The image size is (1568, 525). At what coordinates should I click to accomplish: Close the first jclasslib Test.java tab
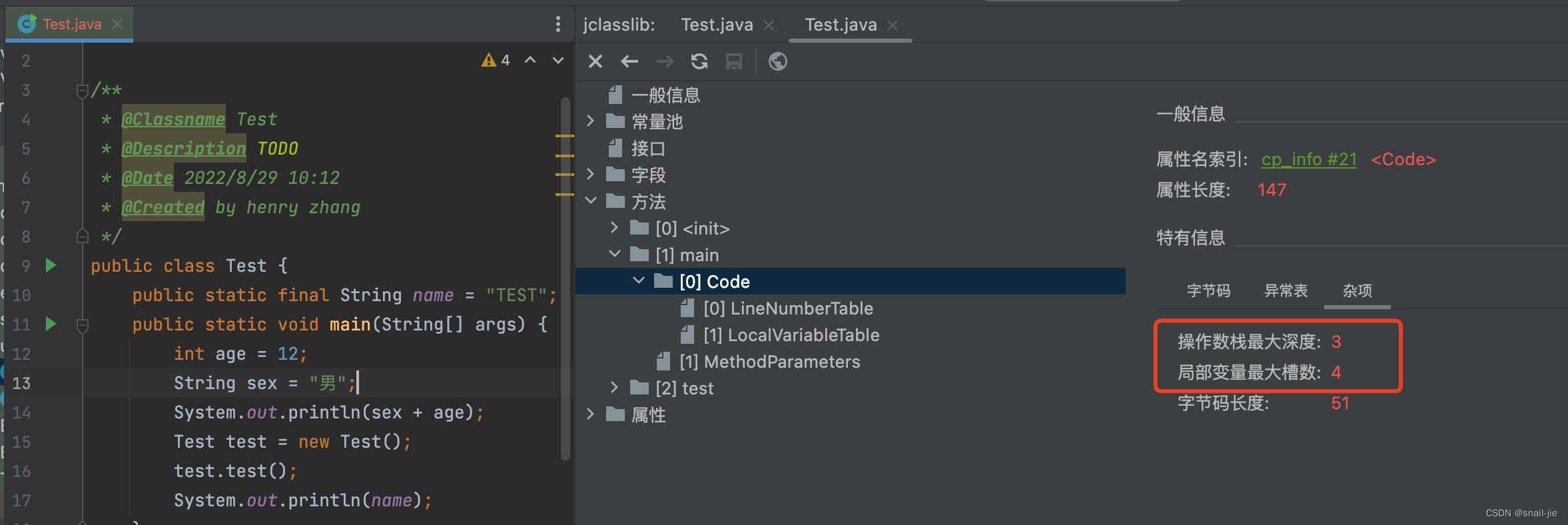769,25
